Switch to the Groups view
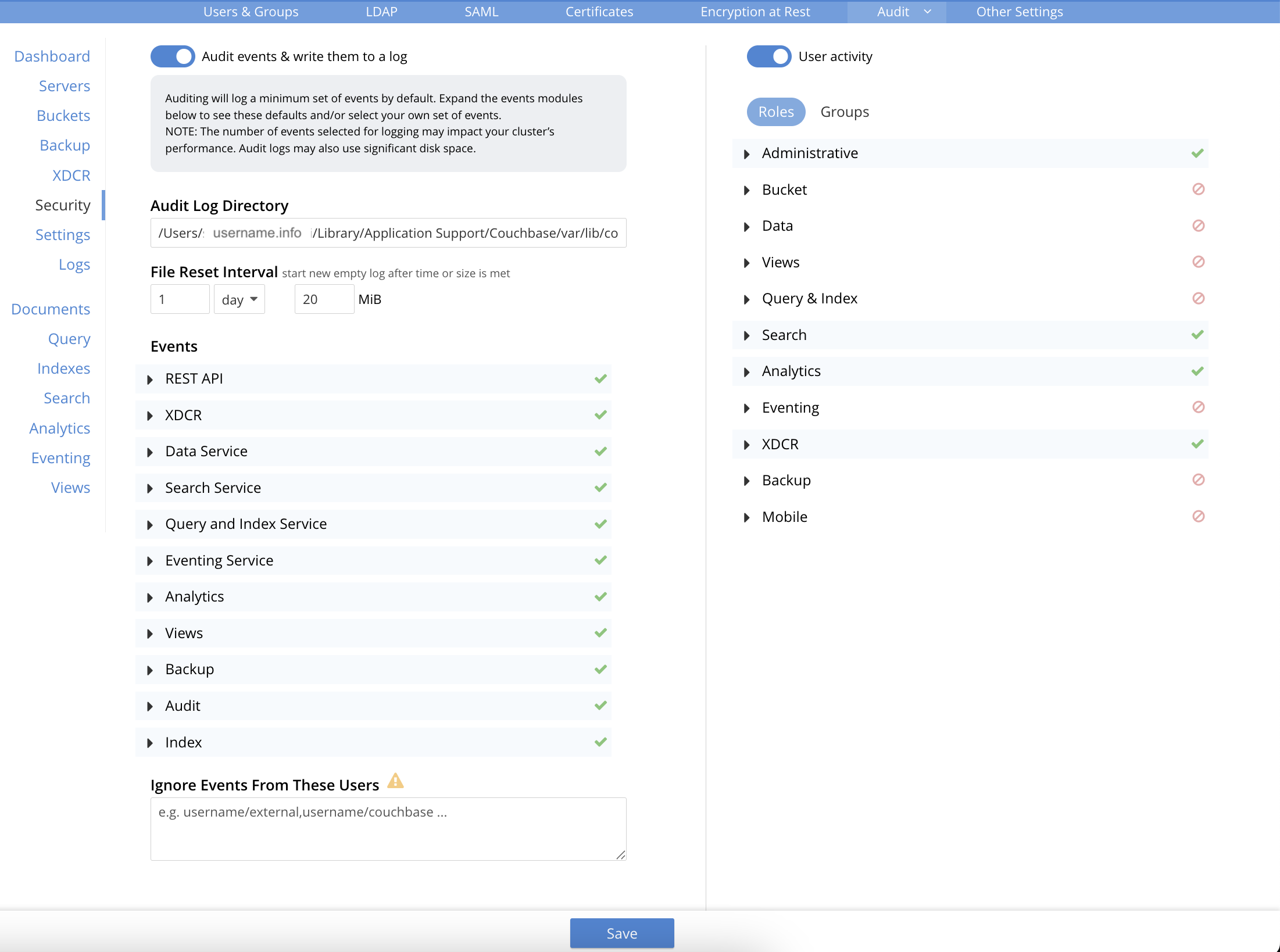This screenshot has height=952, width=1280. tap(844, 112)
